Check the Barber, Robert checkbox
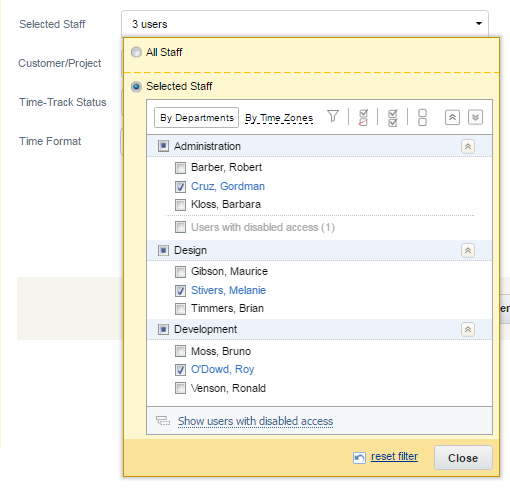Image resolution: width=510 pixels, height=489 pixels. pos(180,168)
